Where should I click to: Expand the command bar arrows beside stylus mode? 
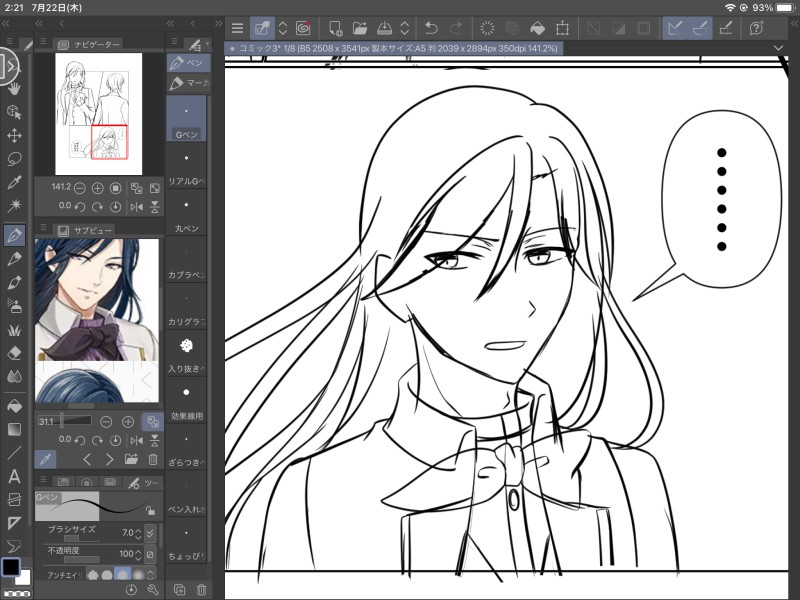[x=283, y=28]
